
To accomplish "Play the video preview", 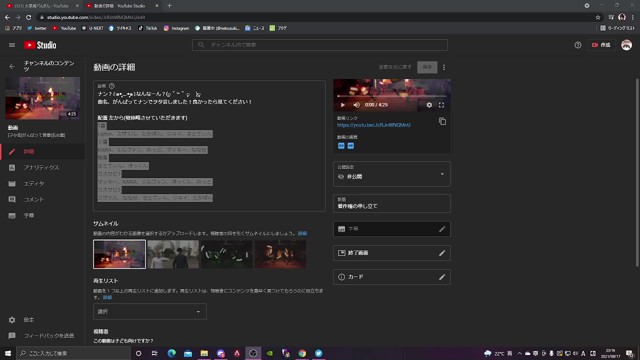I will point(342,105).
